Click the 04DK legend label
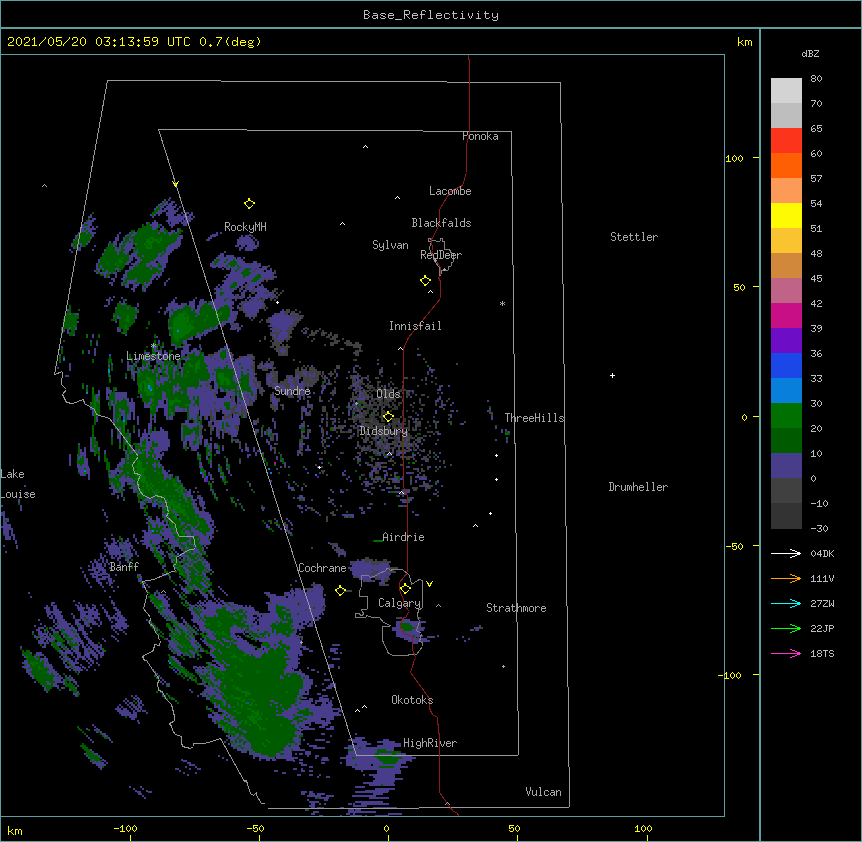Viewport: 862px width, 842px height. click(x=822, y=553)
